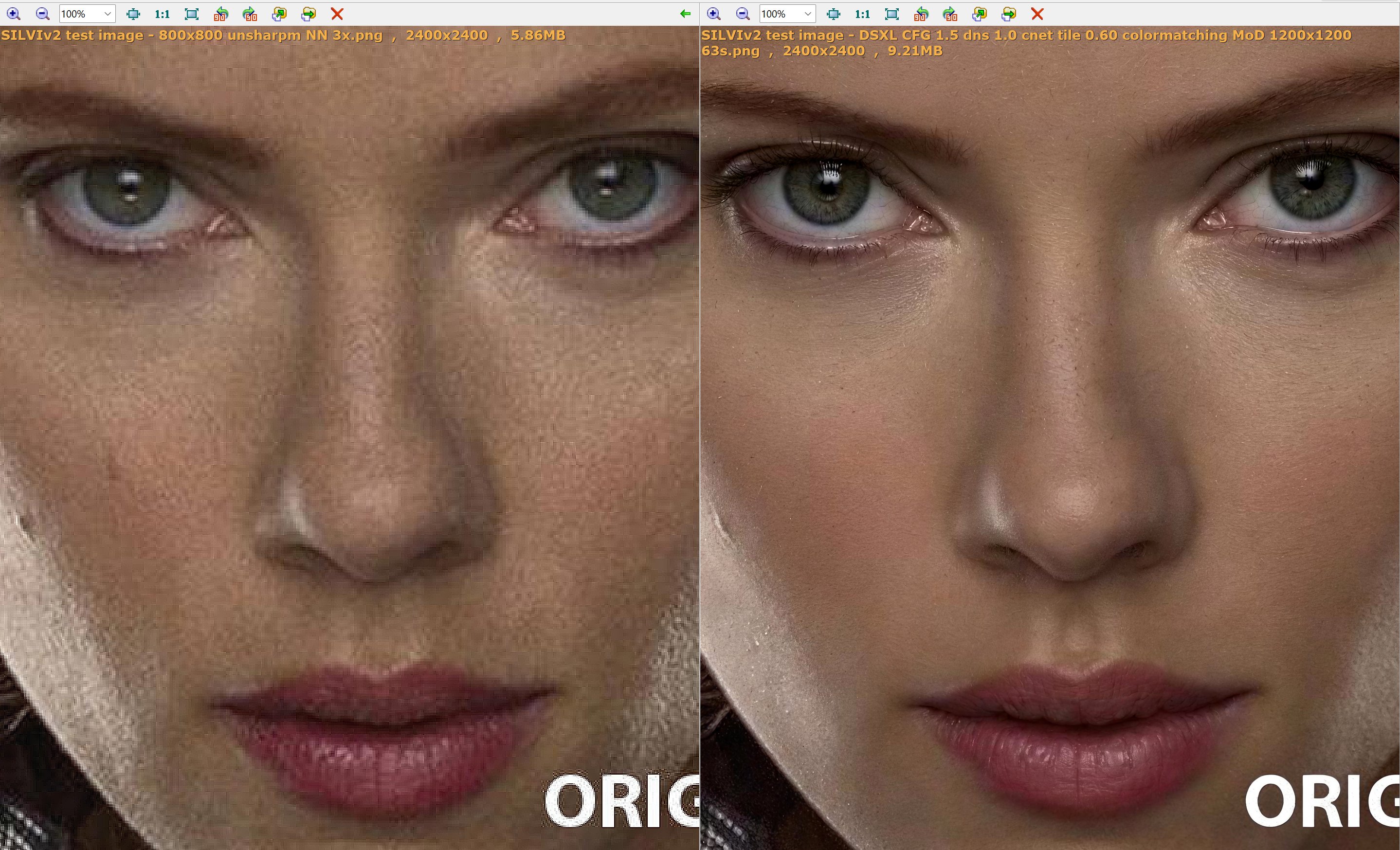
Task: Switch left pane to fullscreen view
Action: pos(191,14)
